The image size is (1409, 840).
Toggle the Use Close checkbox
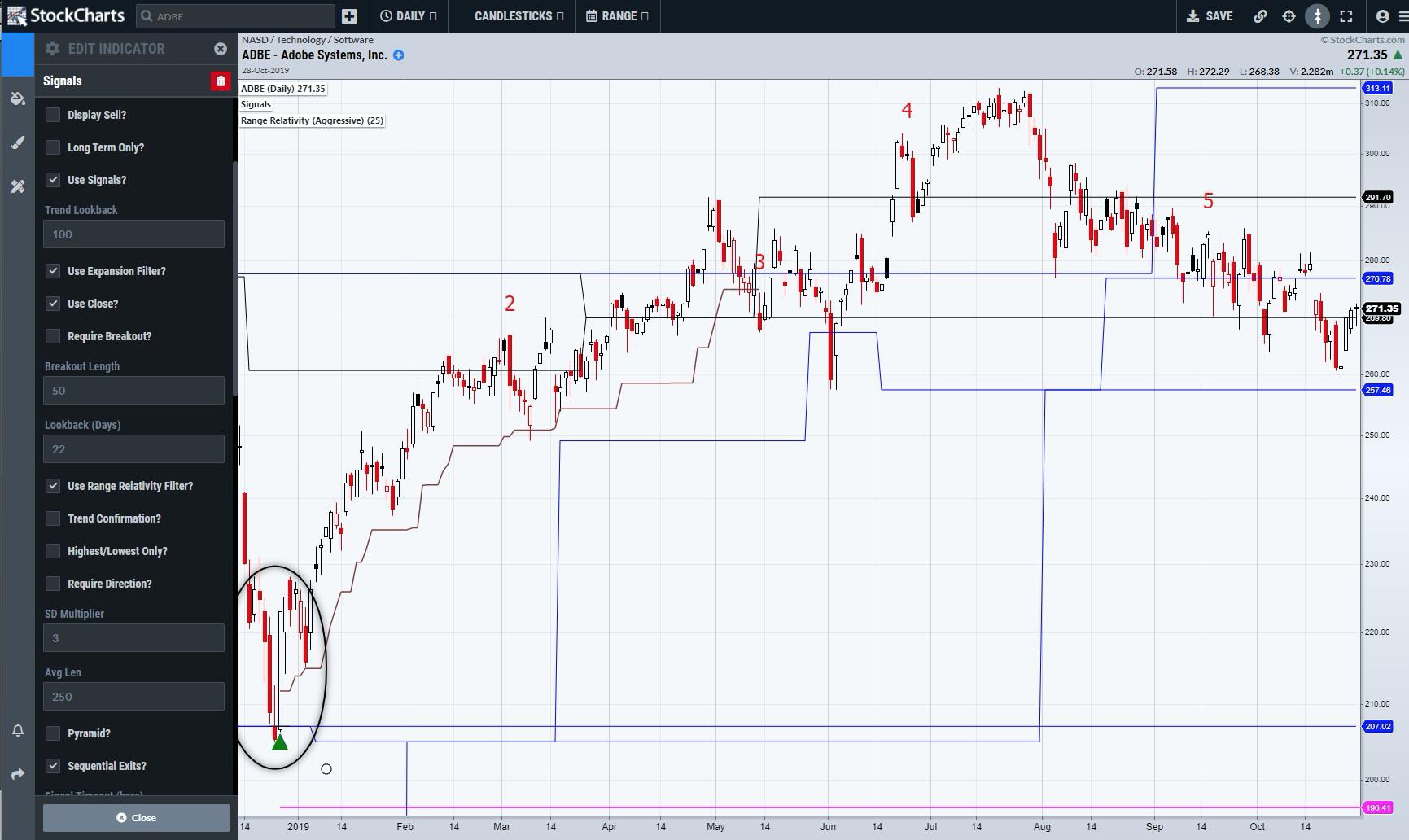click(53, 304)
